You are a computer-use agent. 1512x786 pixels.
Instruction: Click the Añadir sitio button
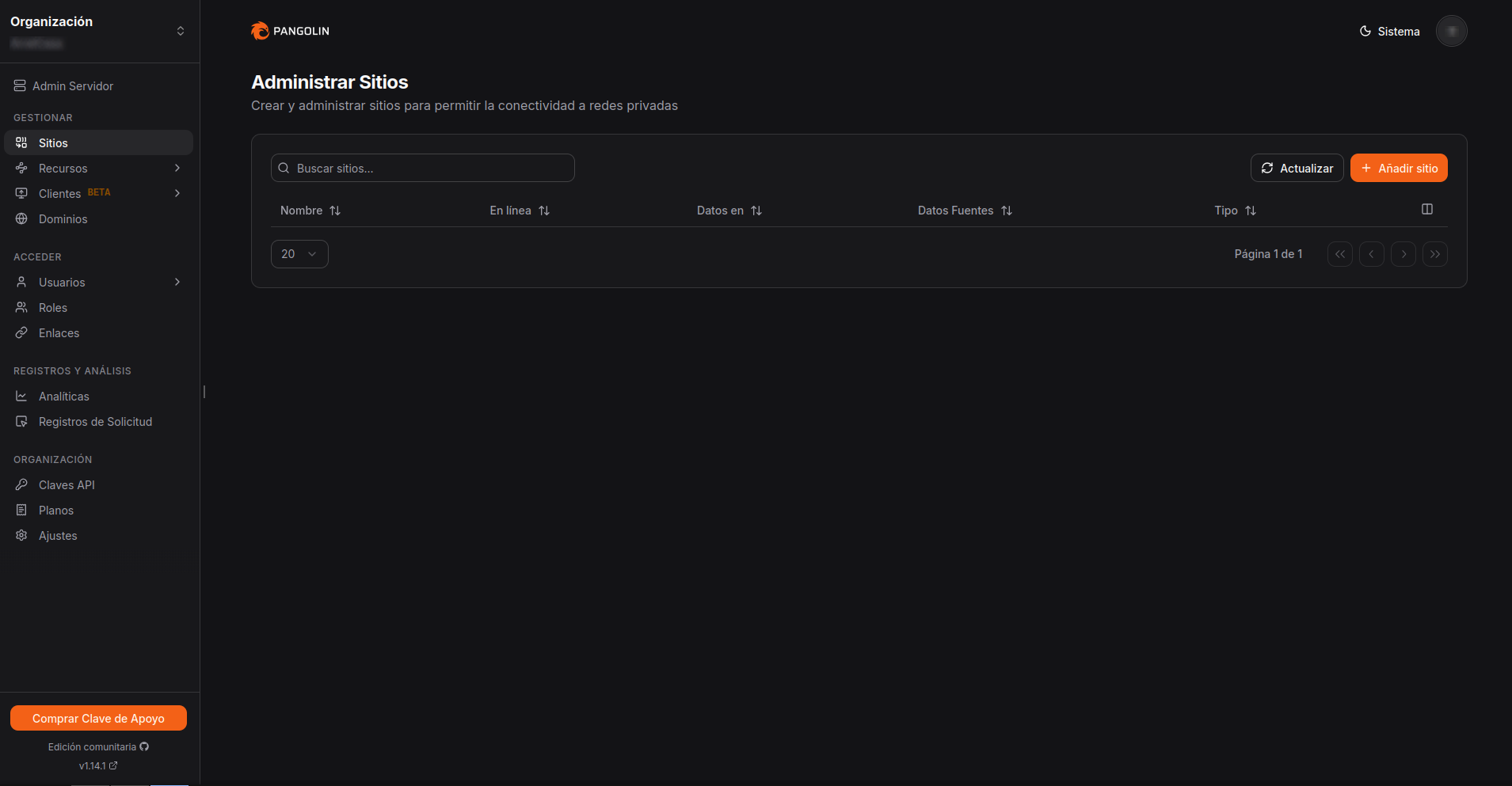1398,168
